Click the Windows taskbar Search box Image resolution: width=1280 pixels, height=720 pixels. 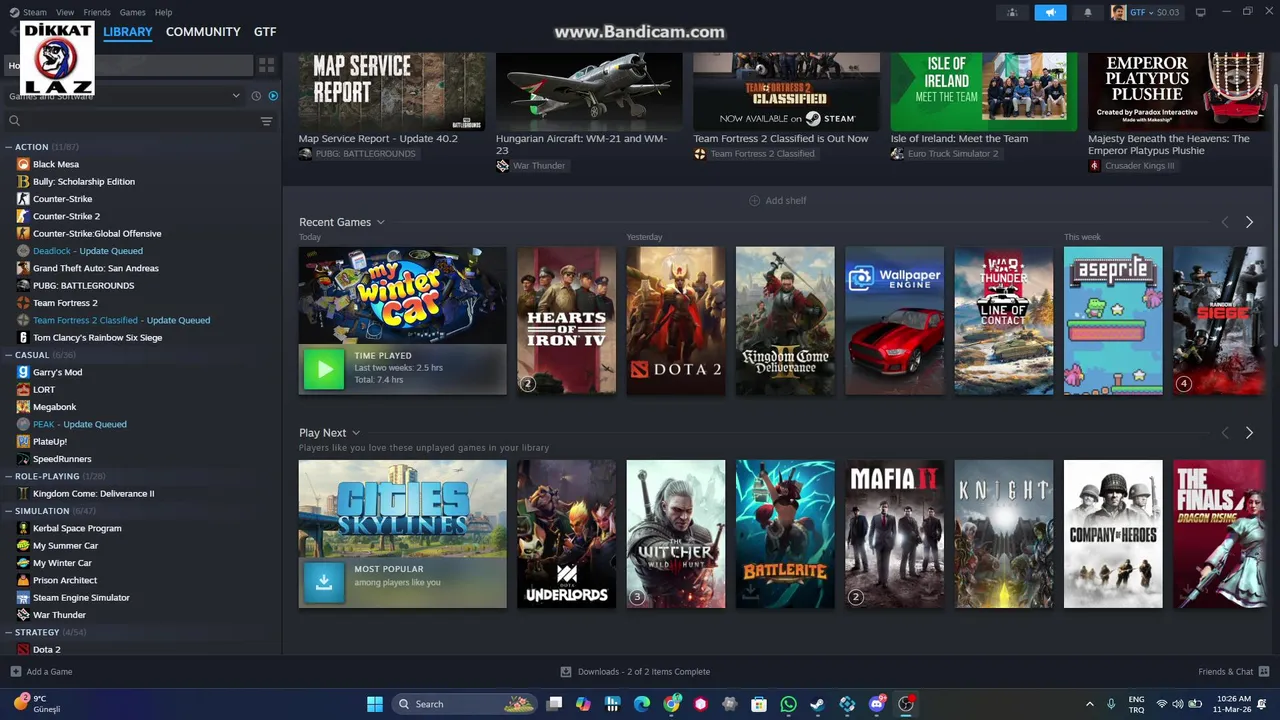click(x=465, y=704)
